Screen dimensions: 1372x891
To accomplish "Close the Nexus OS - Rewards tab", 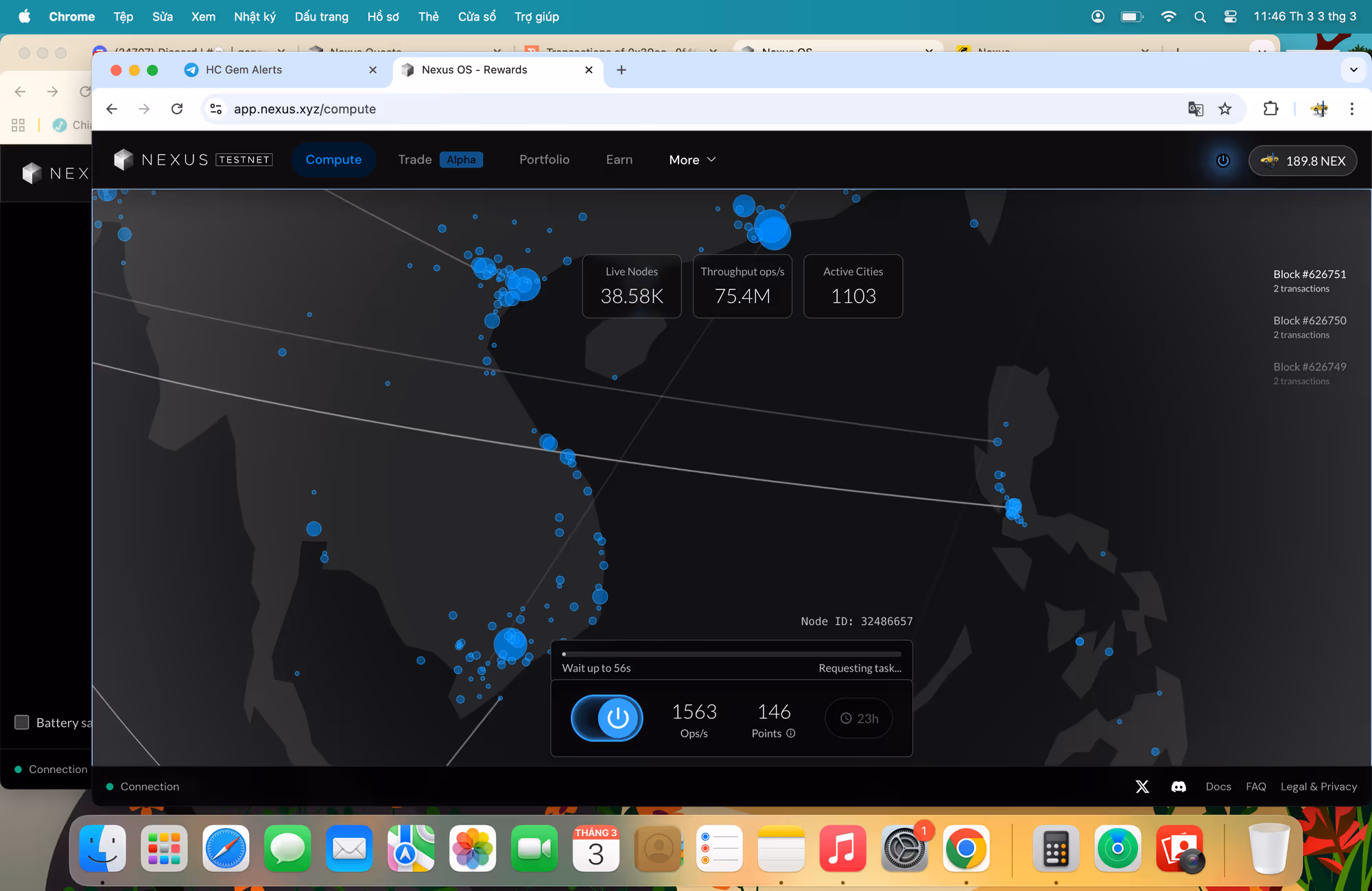I will [x=589, y=70].
